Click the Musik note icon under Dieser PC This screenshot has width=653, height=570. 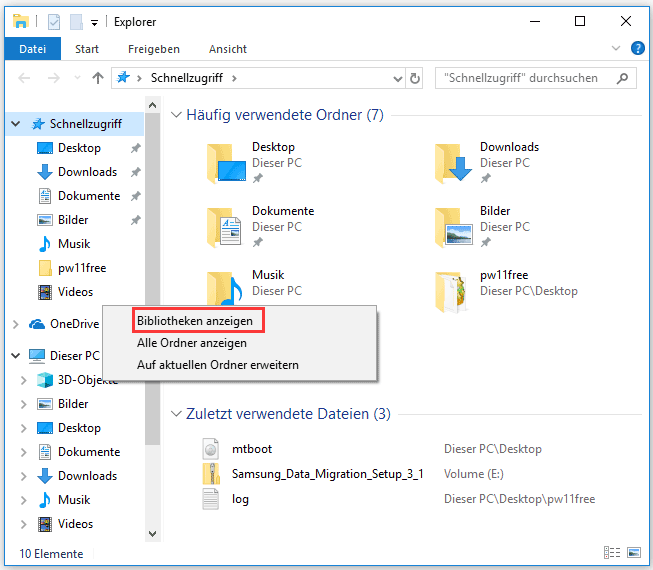click(x=45, y=500)
